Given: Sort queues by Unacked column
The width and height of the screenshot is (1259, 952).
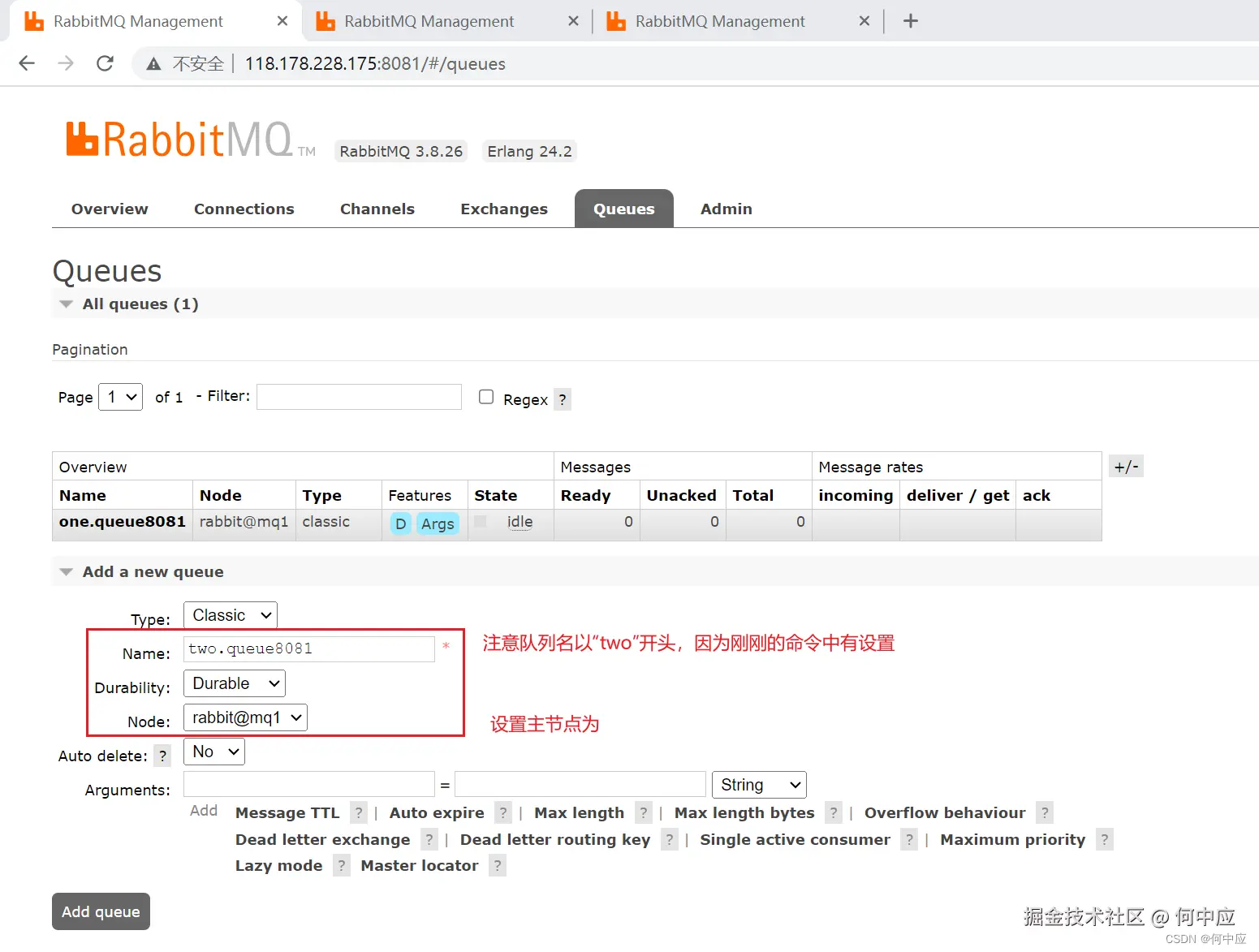Looking at the screenshot, I should (682, 495).
